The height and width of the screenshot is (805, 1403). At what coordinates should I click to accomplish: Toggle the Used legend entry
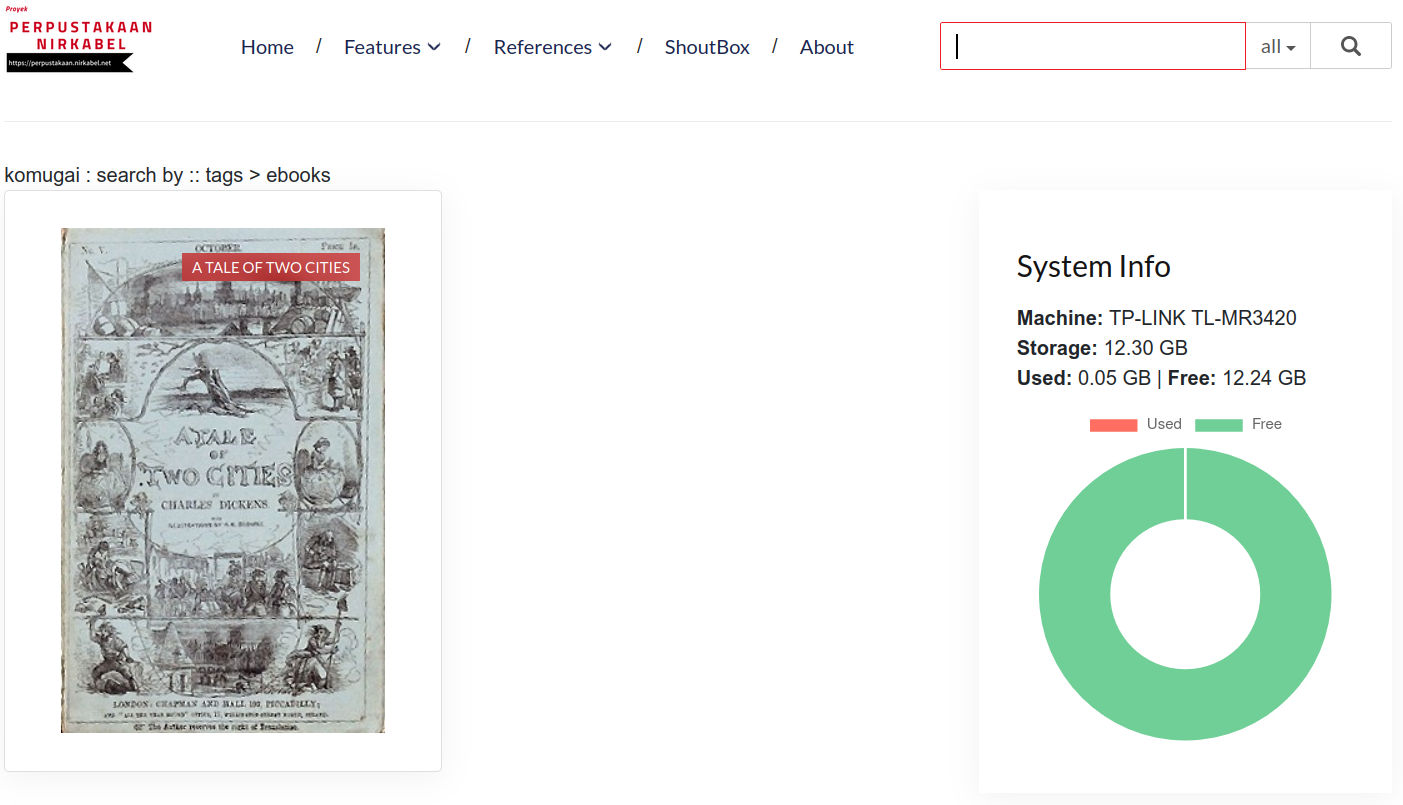click(1136, 424)
